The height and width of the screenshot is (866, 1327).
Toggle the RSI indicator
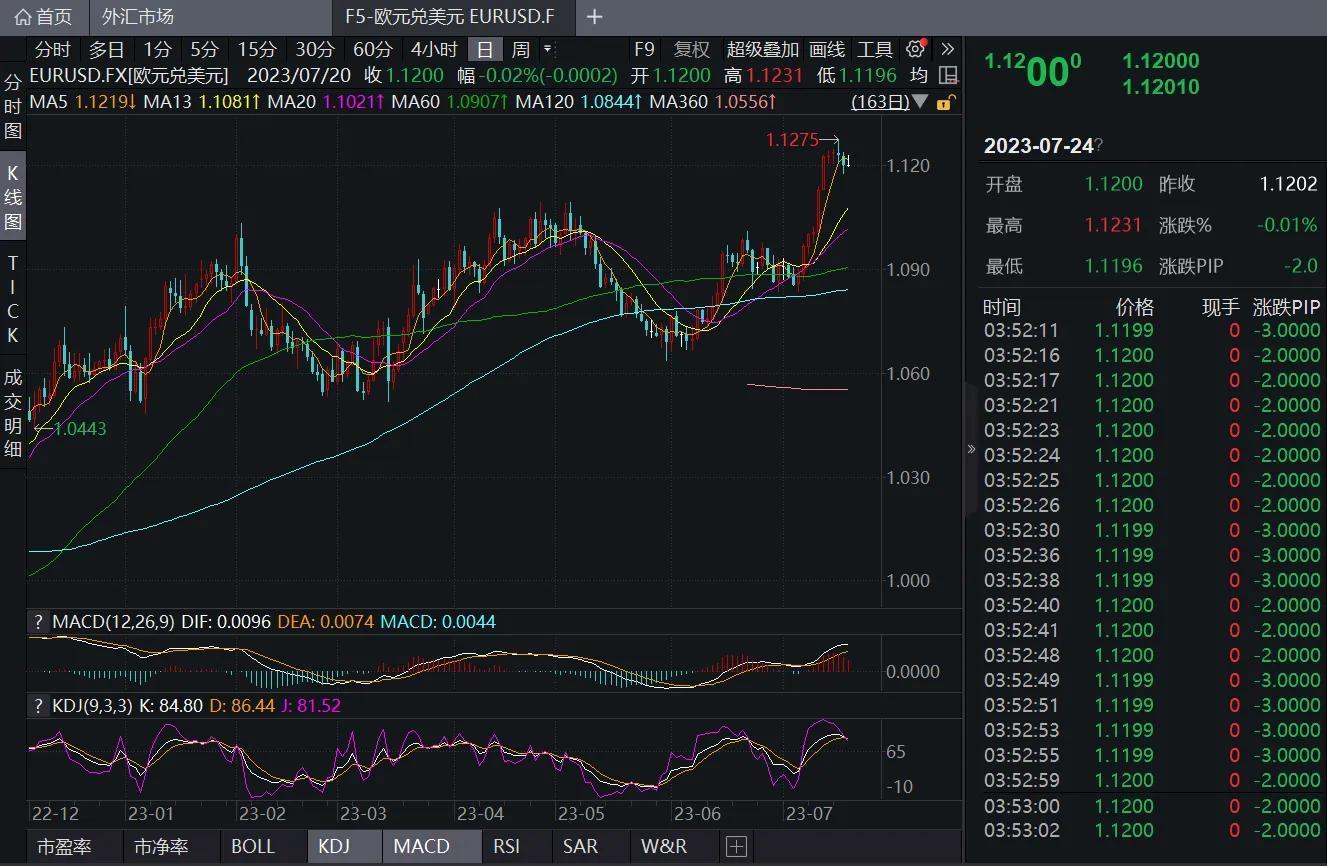click(507, 847)
